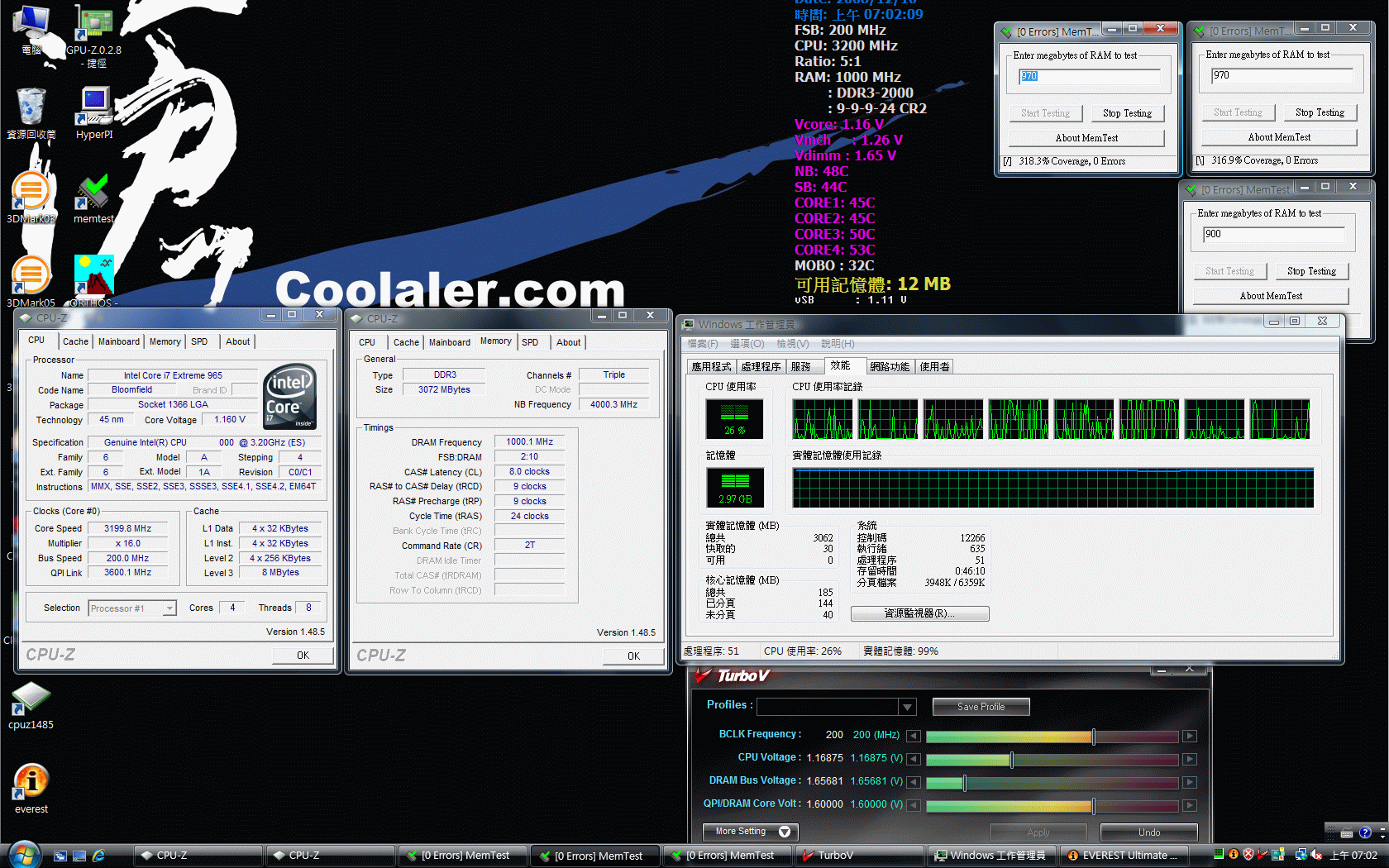Increase BCLK Frequency with right arrow

pos(1190,736)
